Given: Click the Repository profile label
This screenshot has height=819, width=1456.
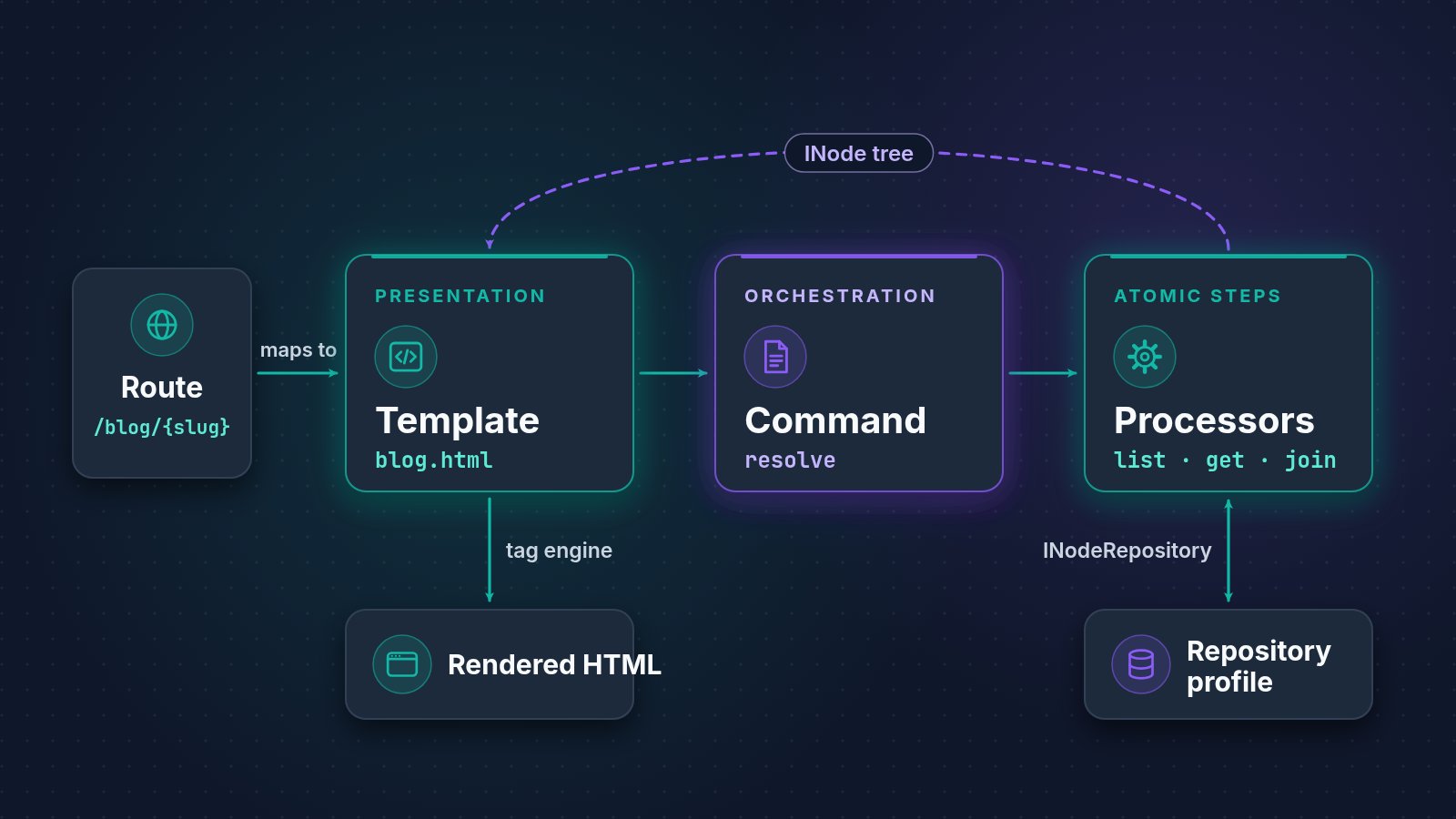Looking at the screenshot, I should 1259,666.
